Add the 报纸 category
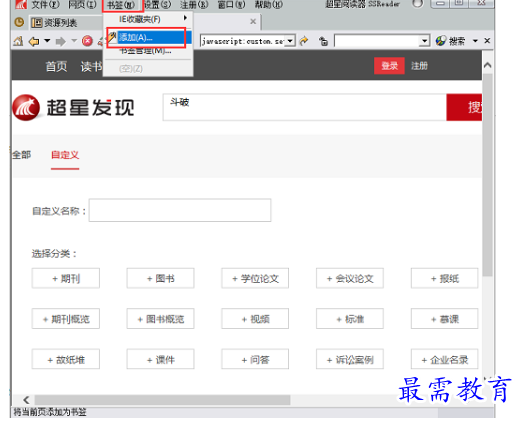Viewport: 520px width, 421px height. pos(445,278)
